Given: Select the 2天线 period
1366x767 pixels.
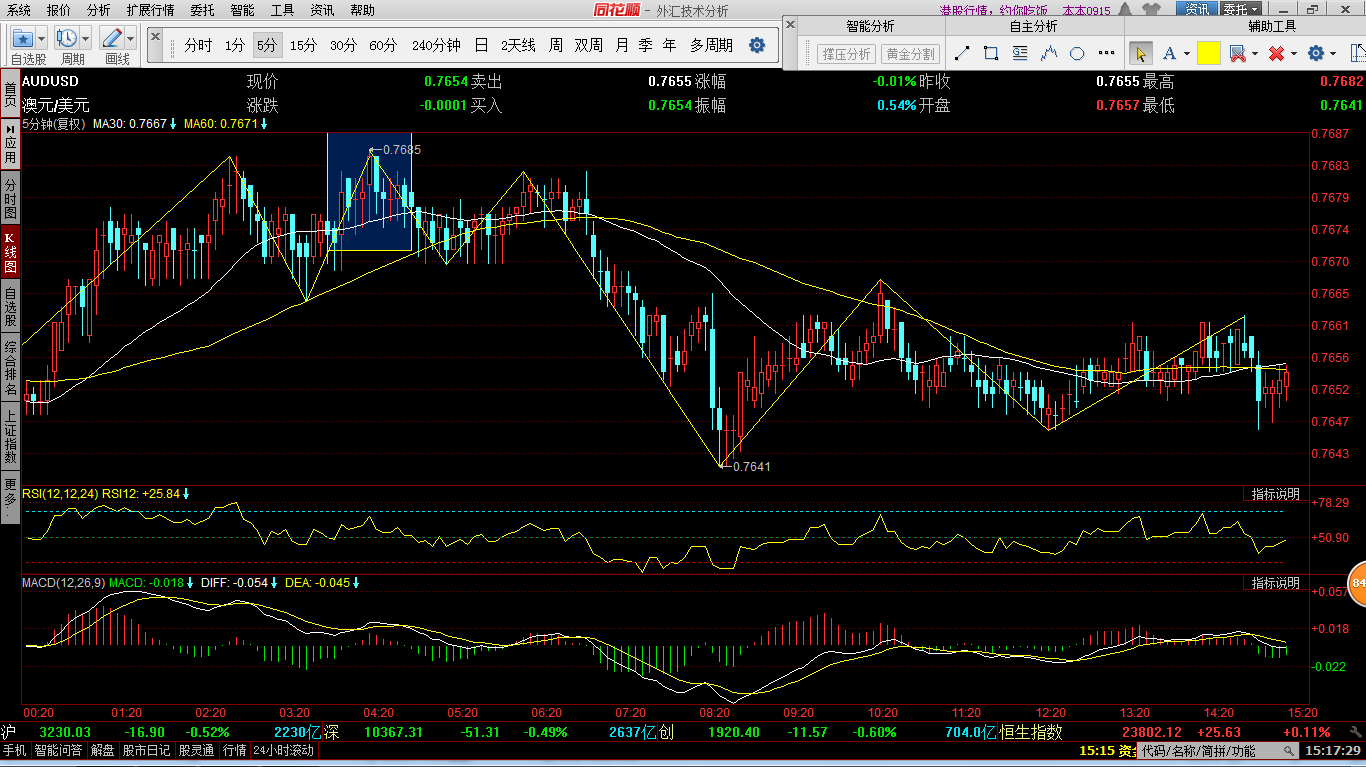Looking at the screenshot, I should (x=518, y=45).
